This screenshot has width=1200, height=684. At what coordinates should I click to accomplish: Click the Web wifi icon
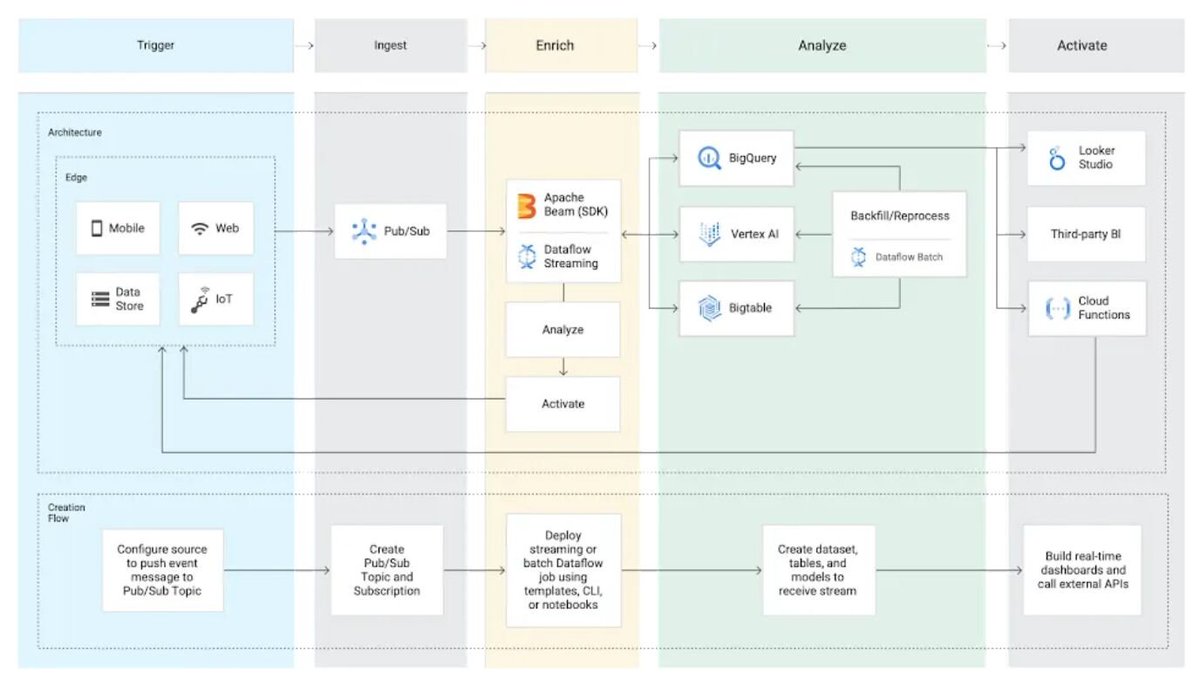200,228
